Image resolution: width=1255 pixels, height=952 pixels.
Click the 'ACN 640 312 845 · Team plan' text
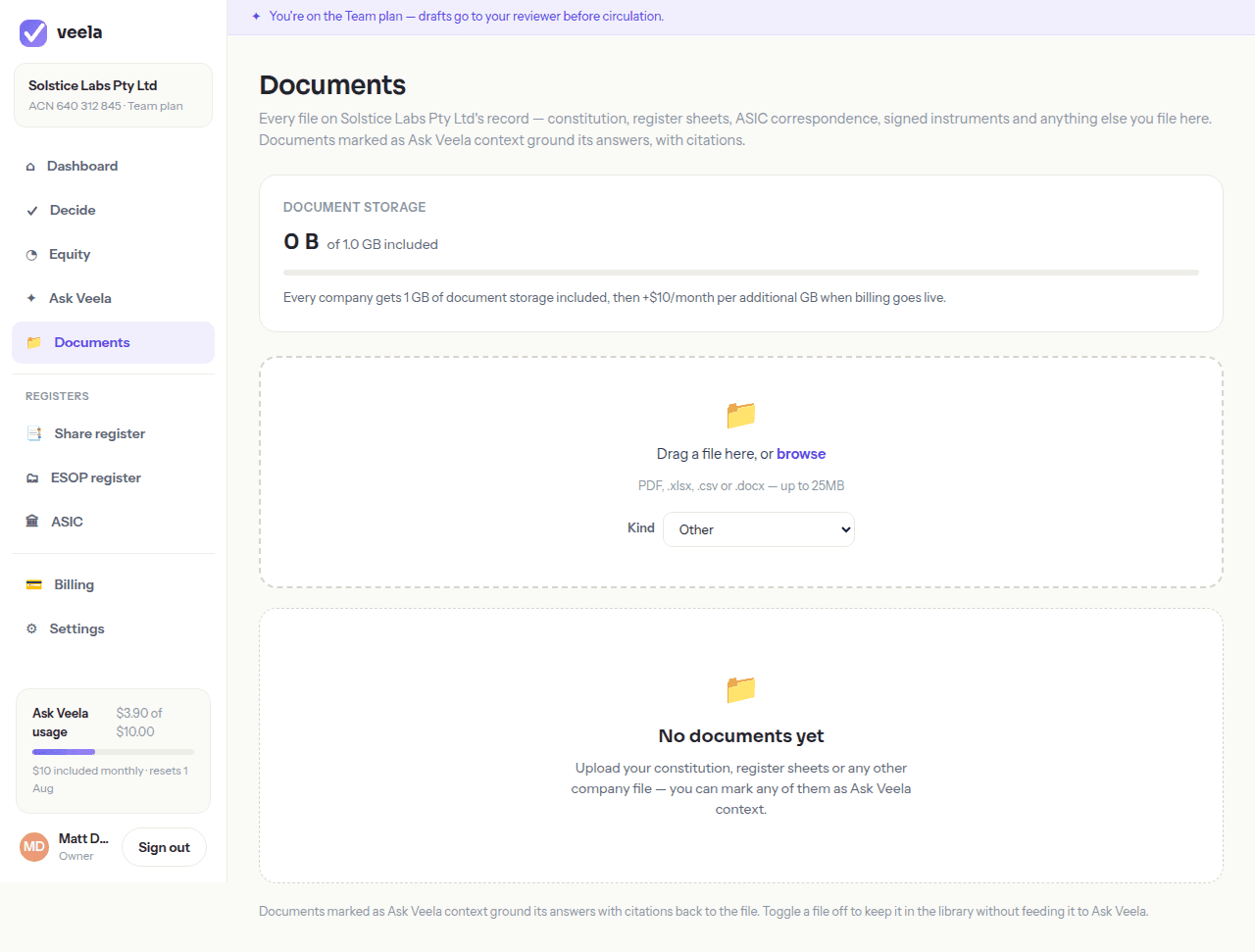click(106, 106)
